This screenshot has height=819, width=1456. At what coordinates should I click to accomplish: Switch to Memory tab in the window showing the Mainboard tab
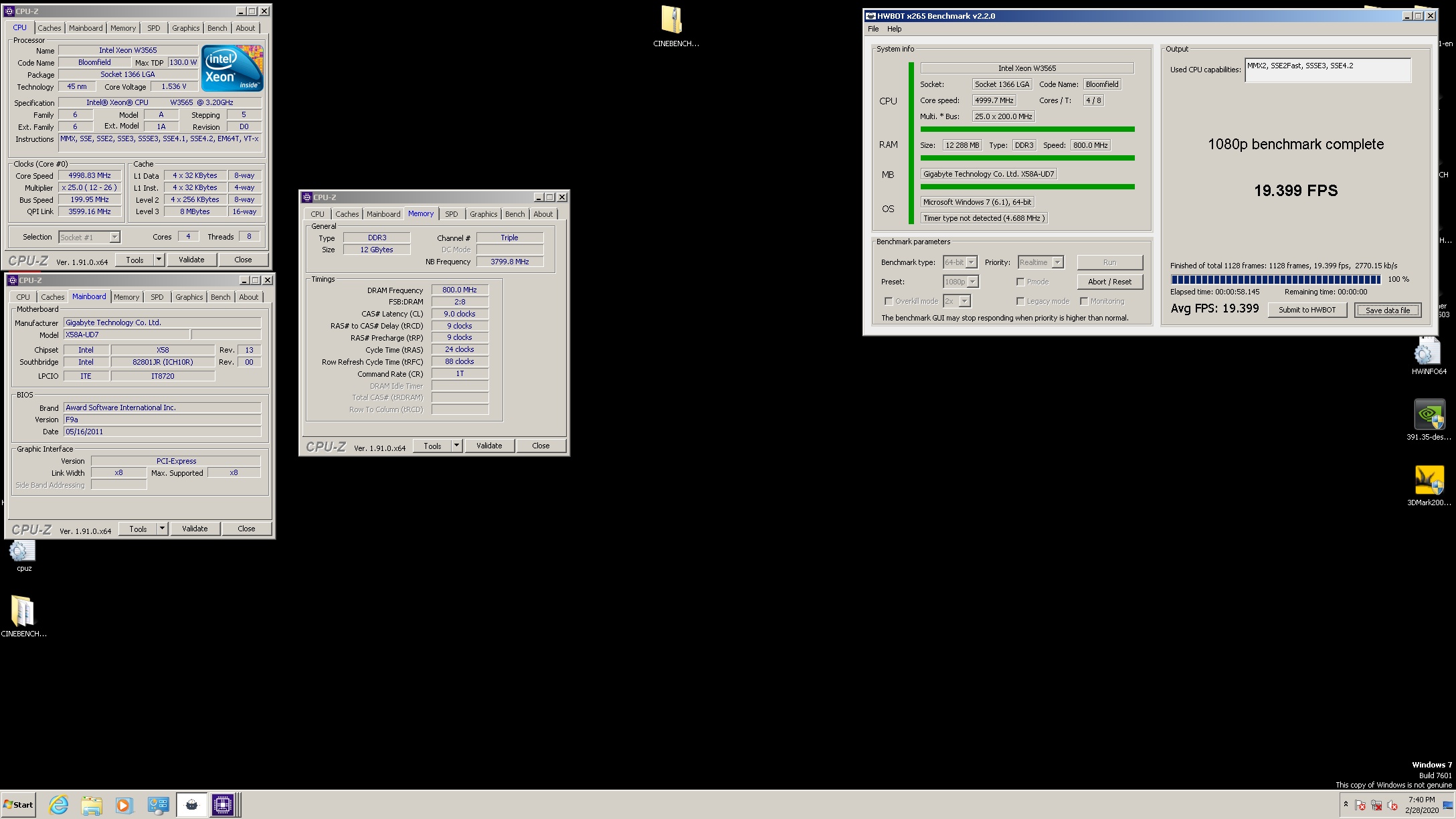point(126,297)
